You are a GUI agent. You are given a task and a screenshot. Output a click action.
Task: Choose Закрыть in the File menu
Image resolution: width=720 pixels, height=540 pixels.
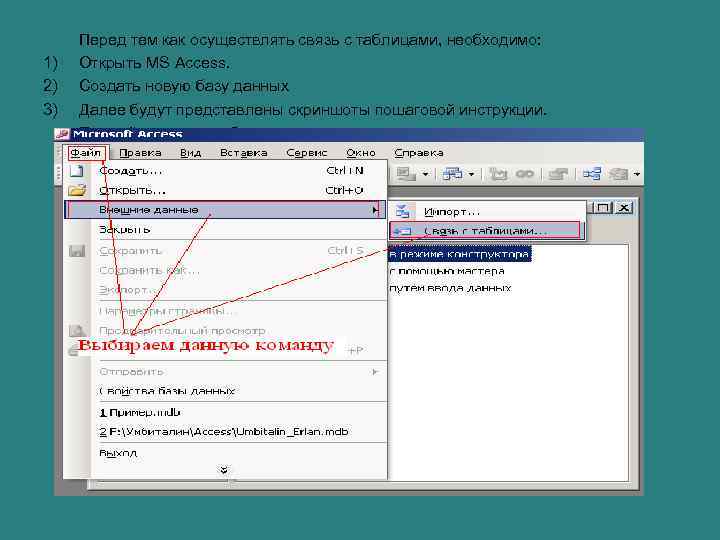point(225,229)
